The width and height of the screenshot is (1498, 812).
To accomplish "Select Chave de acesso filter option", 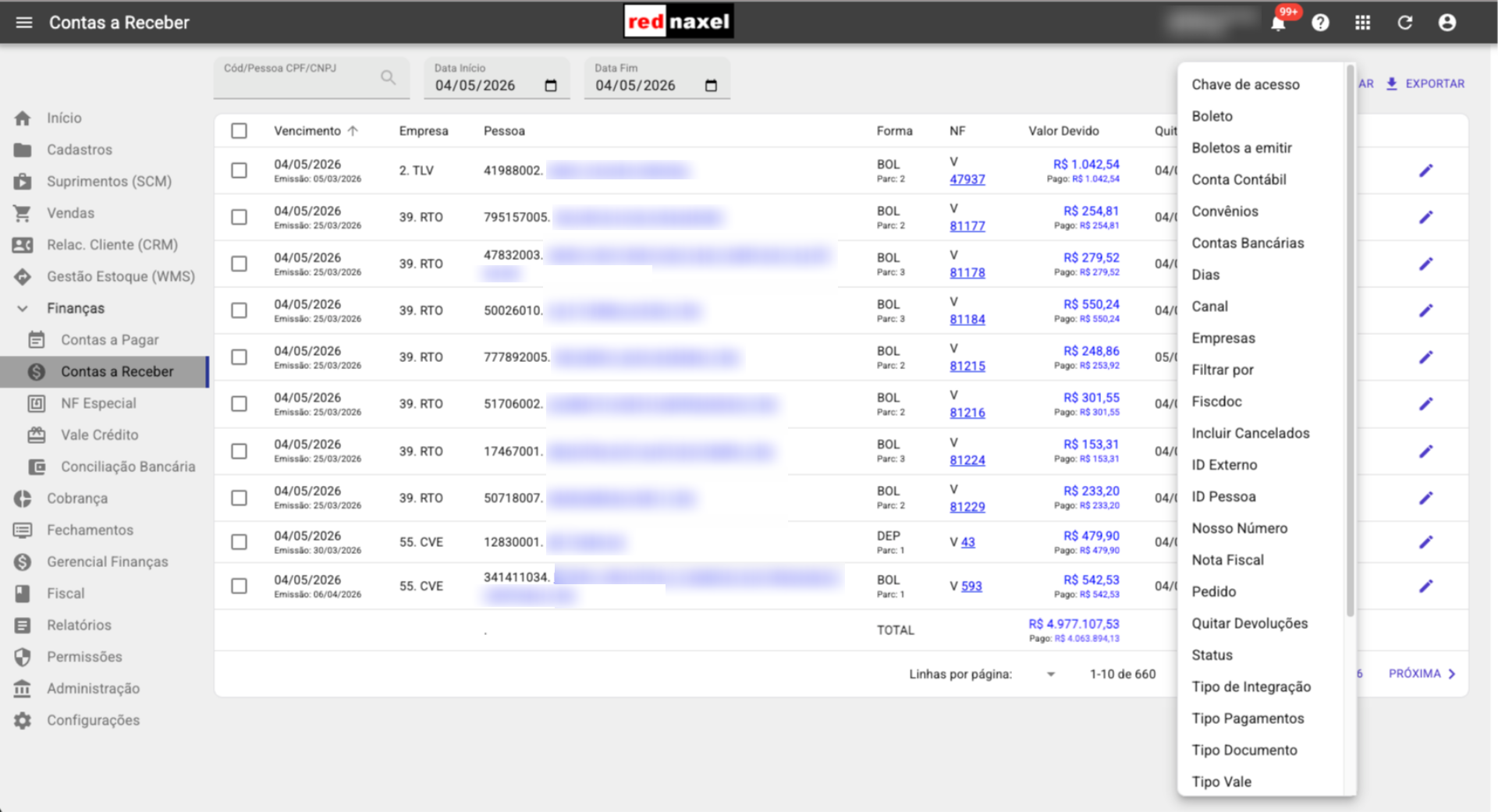I will (x=1245, y=84).
